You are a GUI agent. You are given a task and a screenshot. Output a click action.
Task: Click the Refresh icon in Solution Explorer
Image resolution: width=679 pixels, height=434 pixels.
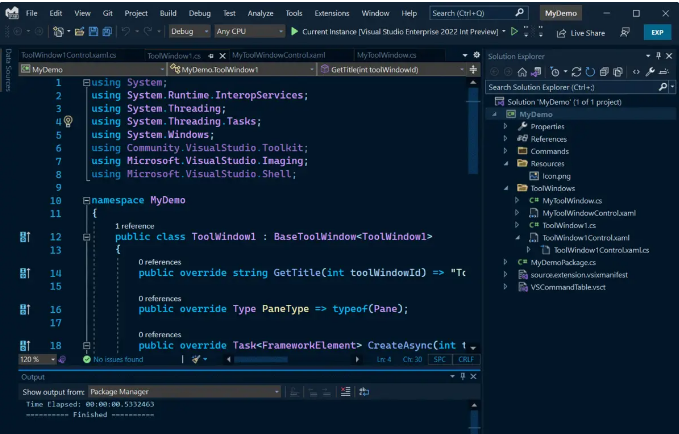(x=590, y=72)
